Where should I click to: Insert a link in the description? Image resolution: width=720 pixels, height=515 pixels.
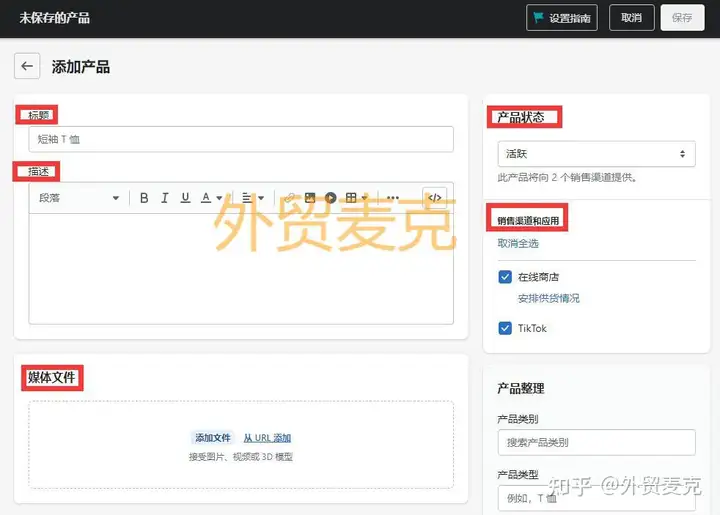(x=289, y=198)
